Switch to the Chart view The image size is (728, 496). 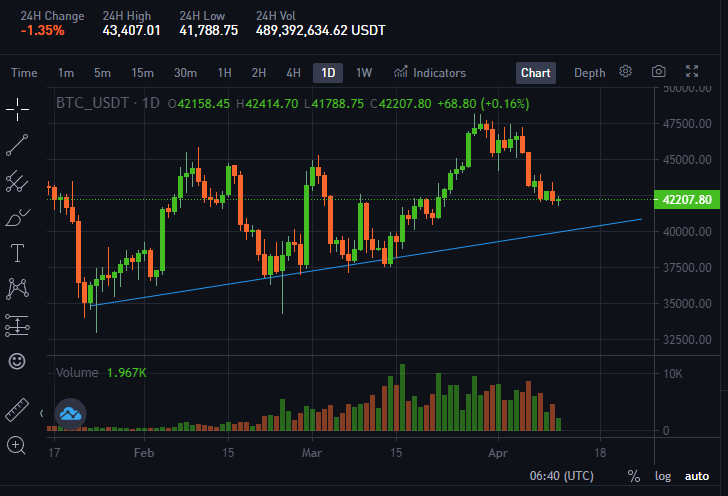(x=536, y=73)
